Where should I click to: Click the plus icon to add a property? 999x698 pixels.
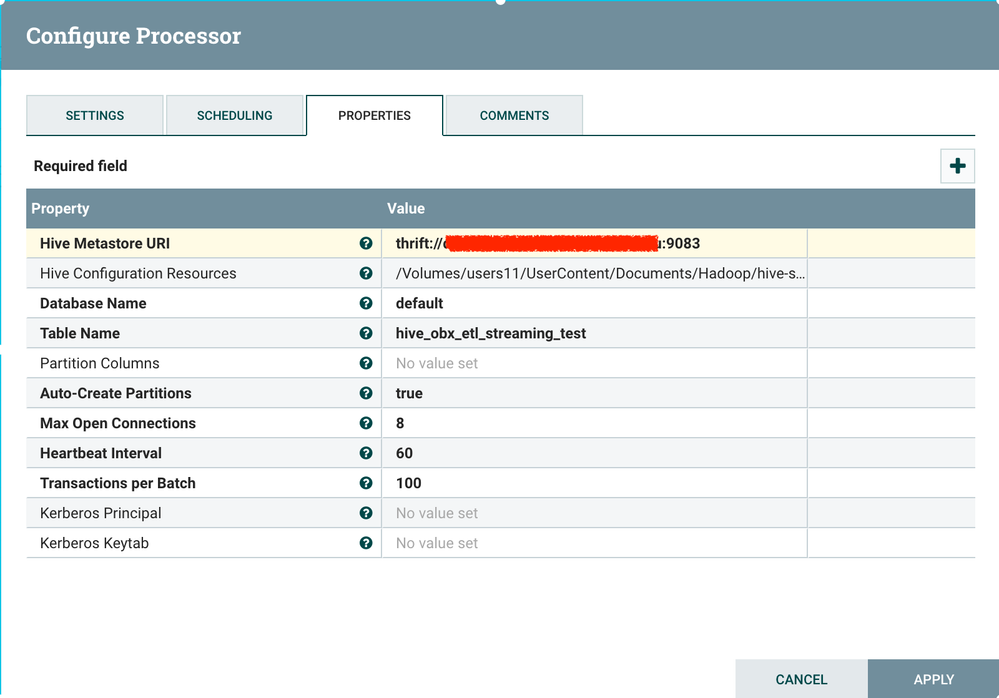tap(957, 166)
